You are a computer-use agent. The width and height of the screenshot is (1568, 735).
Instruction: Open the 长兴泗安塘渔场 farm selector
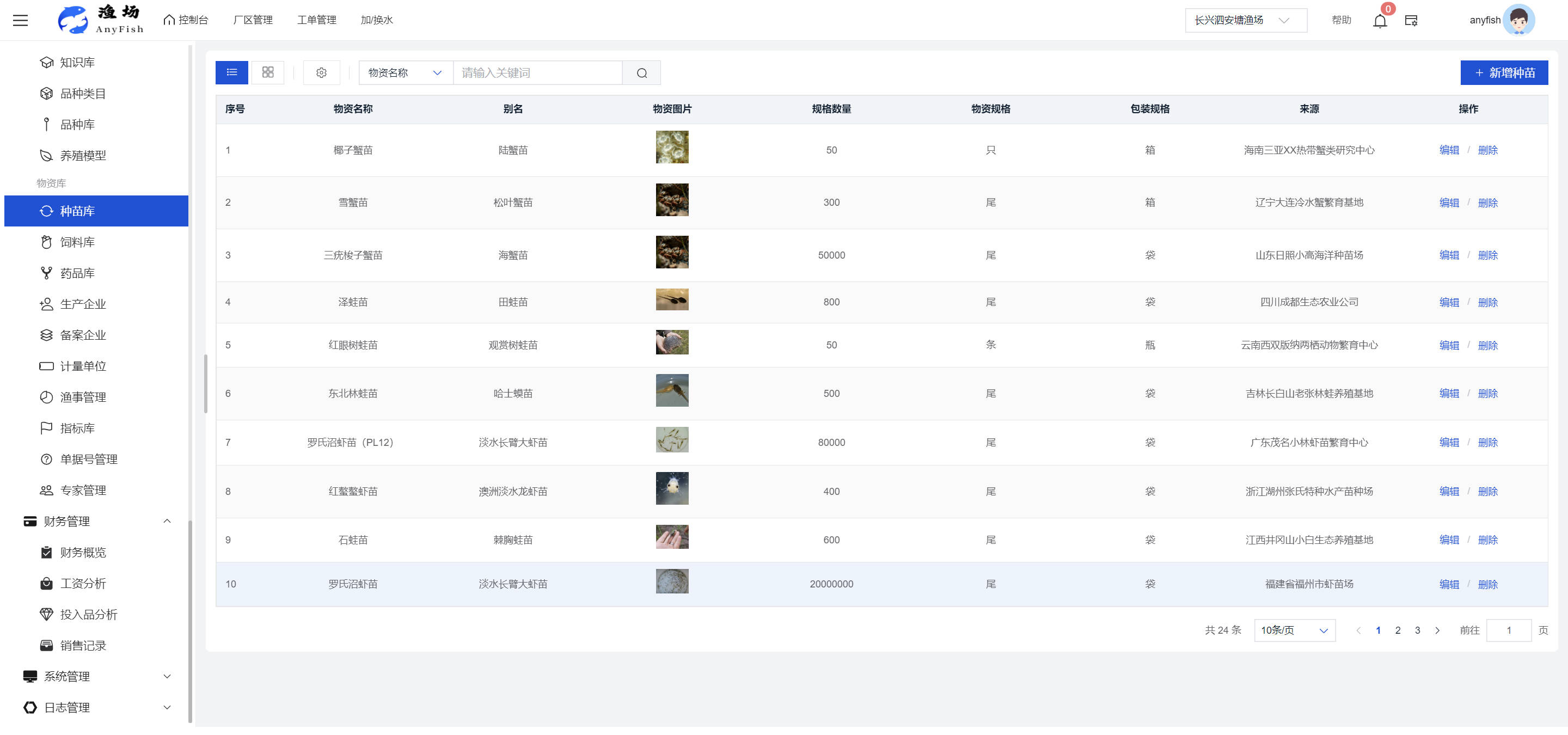point(1245,20)
